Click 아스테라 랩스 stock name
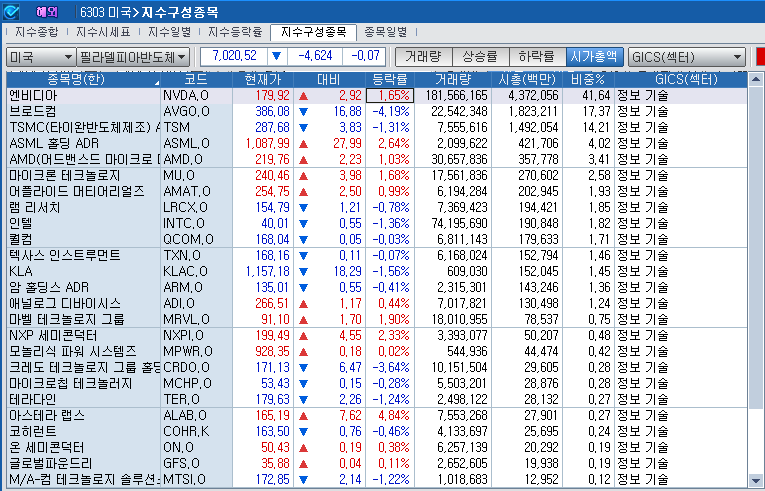765x491 pixels. click(47, 416)
